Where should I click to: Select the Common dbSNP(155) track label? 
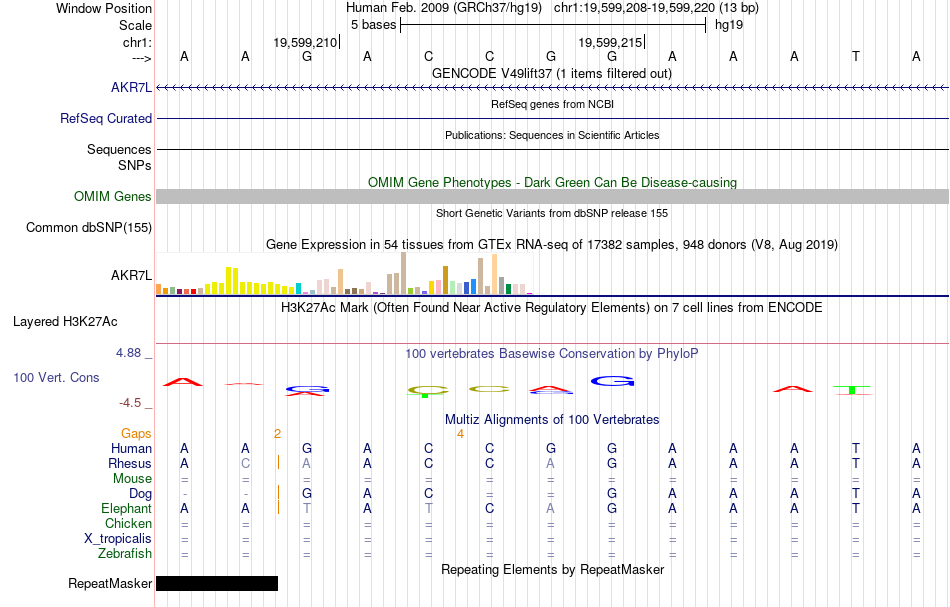pos(88,227)
